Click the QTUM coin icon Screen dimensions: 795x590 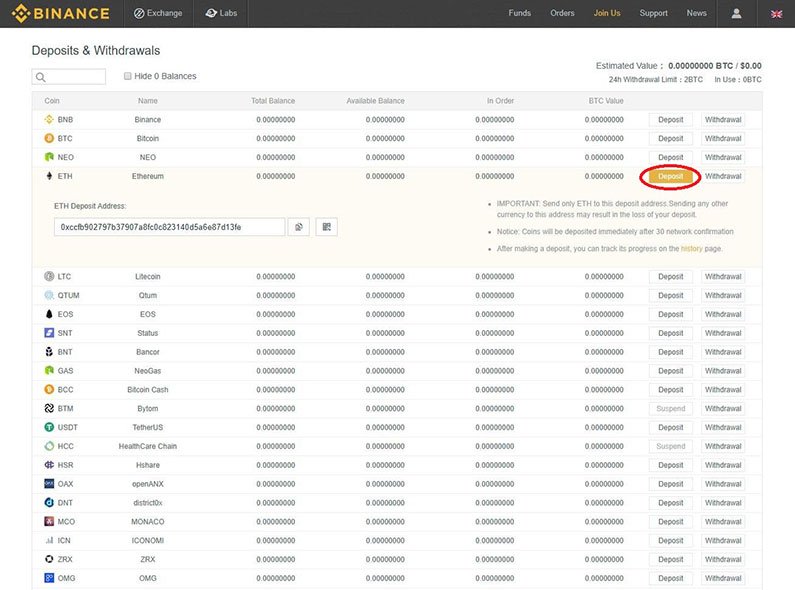coord(49,295)
